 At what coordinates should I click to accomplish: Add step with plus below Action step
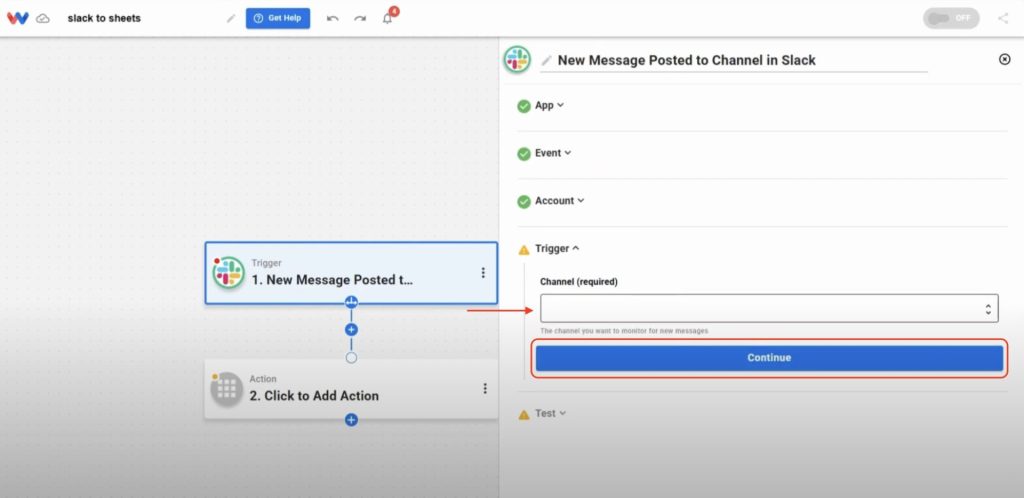pyautogui.click(x=351, y=420)
